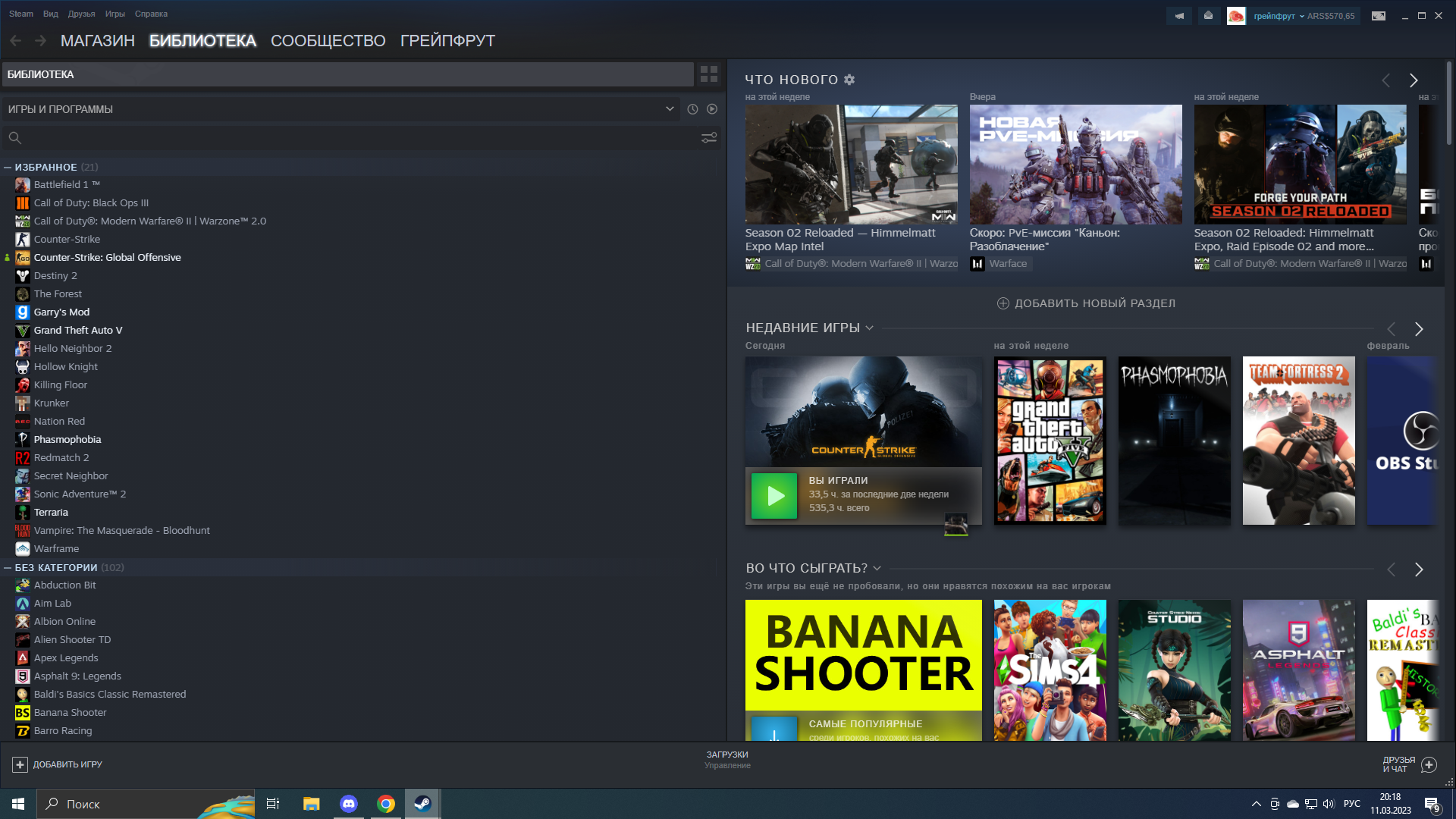Open File Explorer from the taskbar
The image size is (1456, 819).
point(312,804)
